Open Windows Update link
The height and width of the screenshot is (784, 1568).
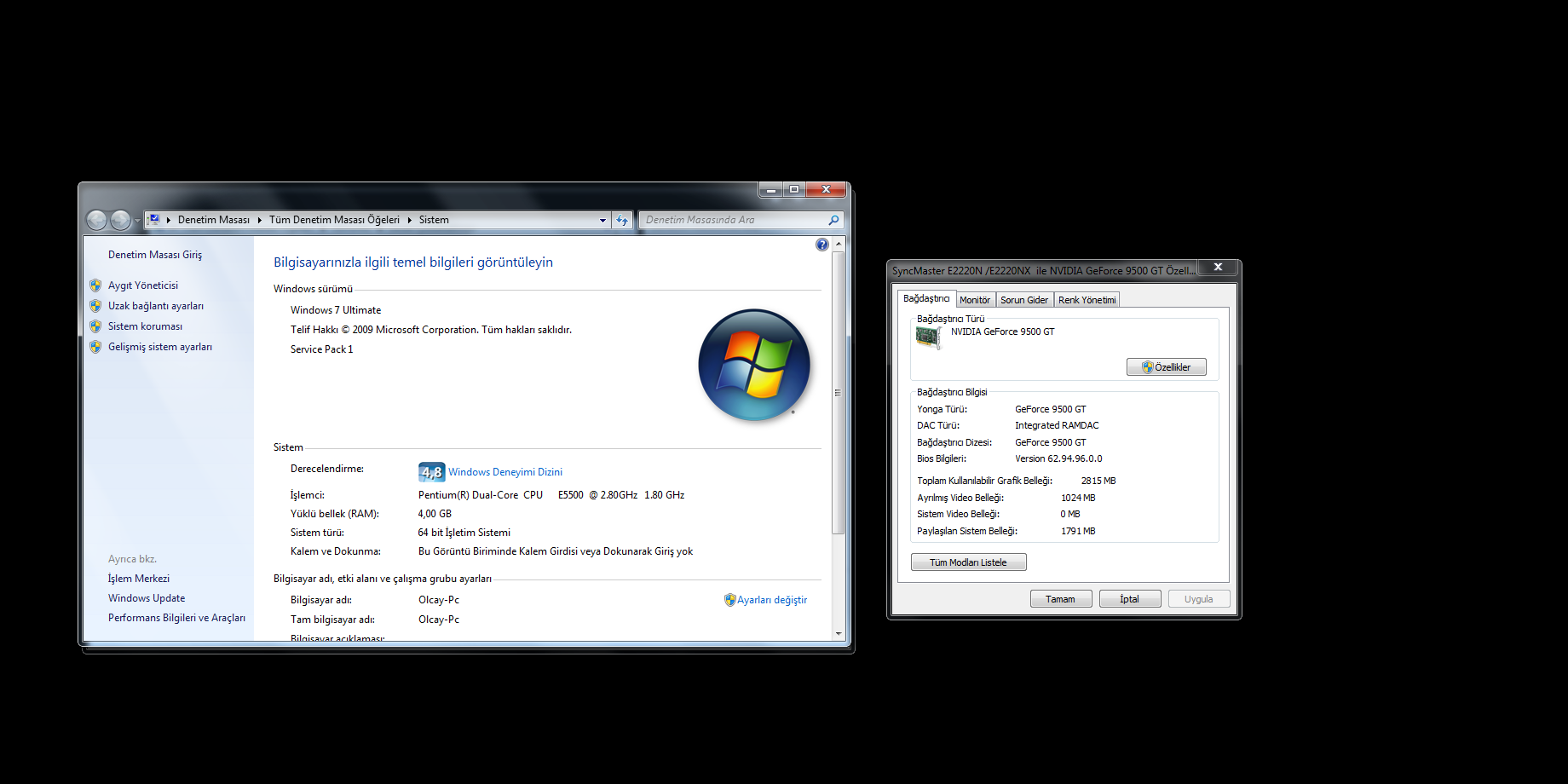[147, 598]
